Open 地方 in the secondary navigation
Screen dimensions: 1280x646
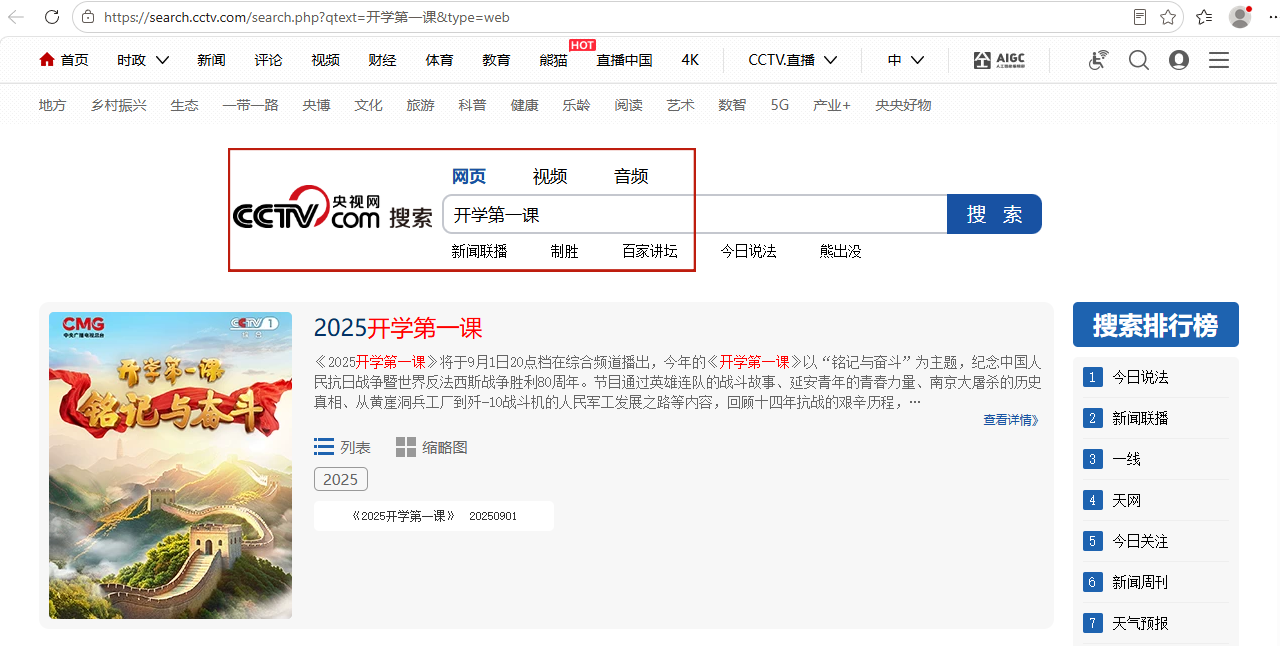pyautogui.click(x=53, y=105)
